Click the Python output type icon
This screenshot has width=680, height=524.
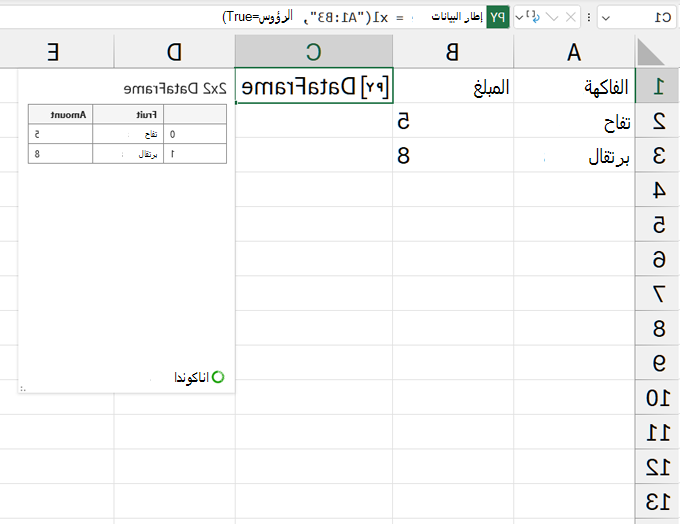(x=533, y=16)
